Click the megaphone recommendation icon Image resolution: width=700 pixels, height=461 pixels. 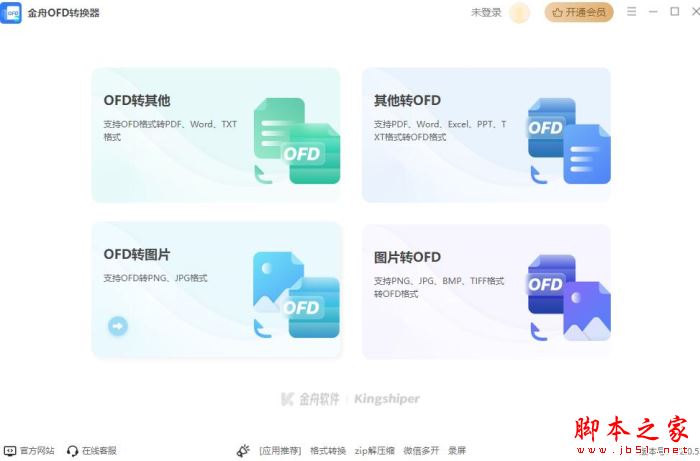(x=243, y=451)
